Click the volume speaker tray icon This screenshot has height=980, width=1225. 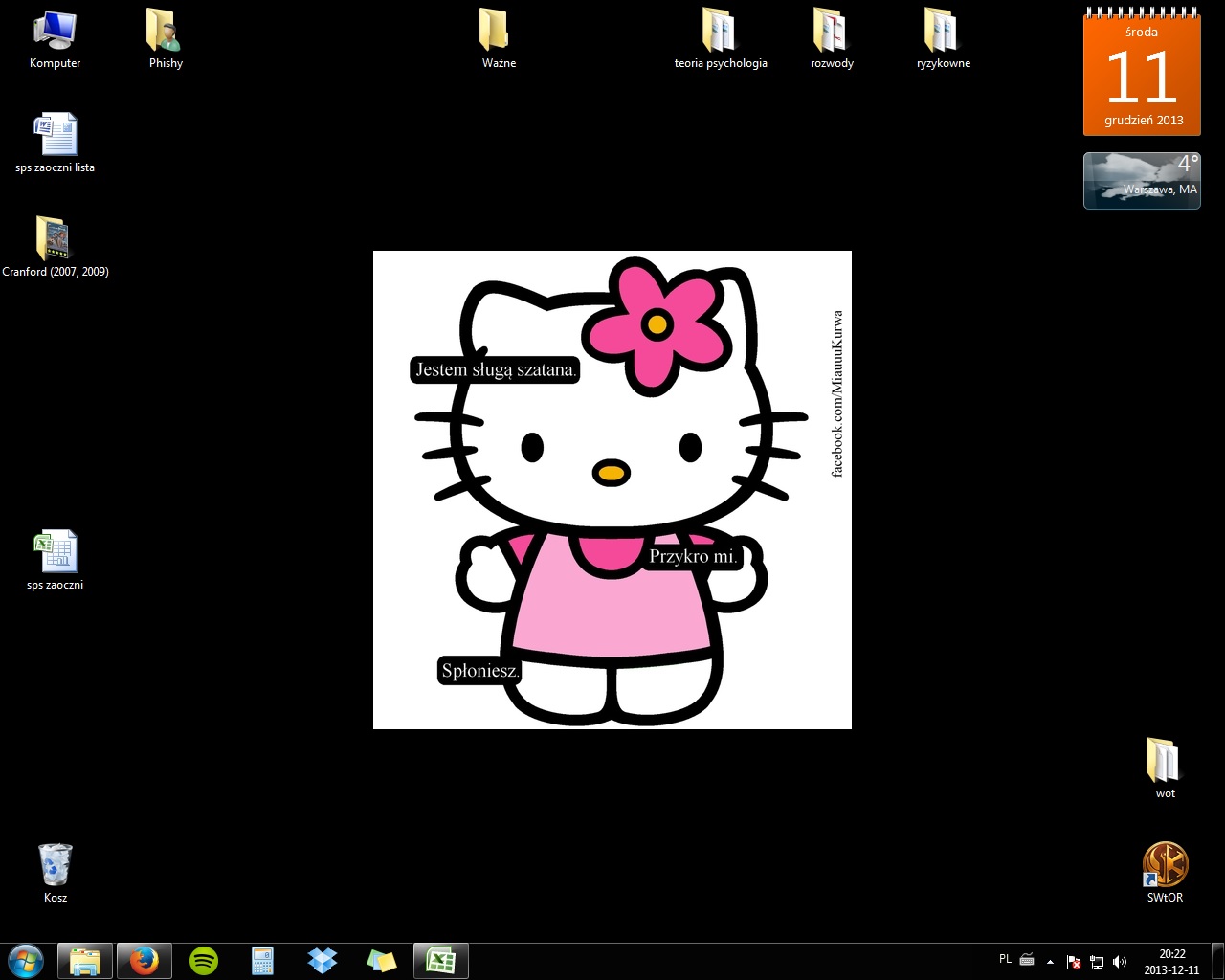pyautogui.click(x=1120, y=961)
